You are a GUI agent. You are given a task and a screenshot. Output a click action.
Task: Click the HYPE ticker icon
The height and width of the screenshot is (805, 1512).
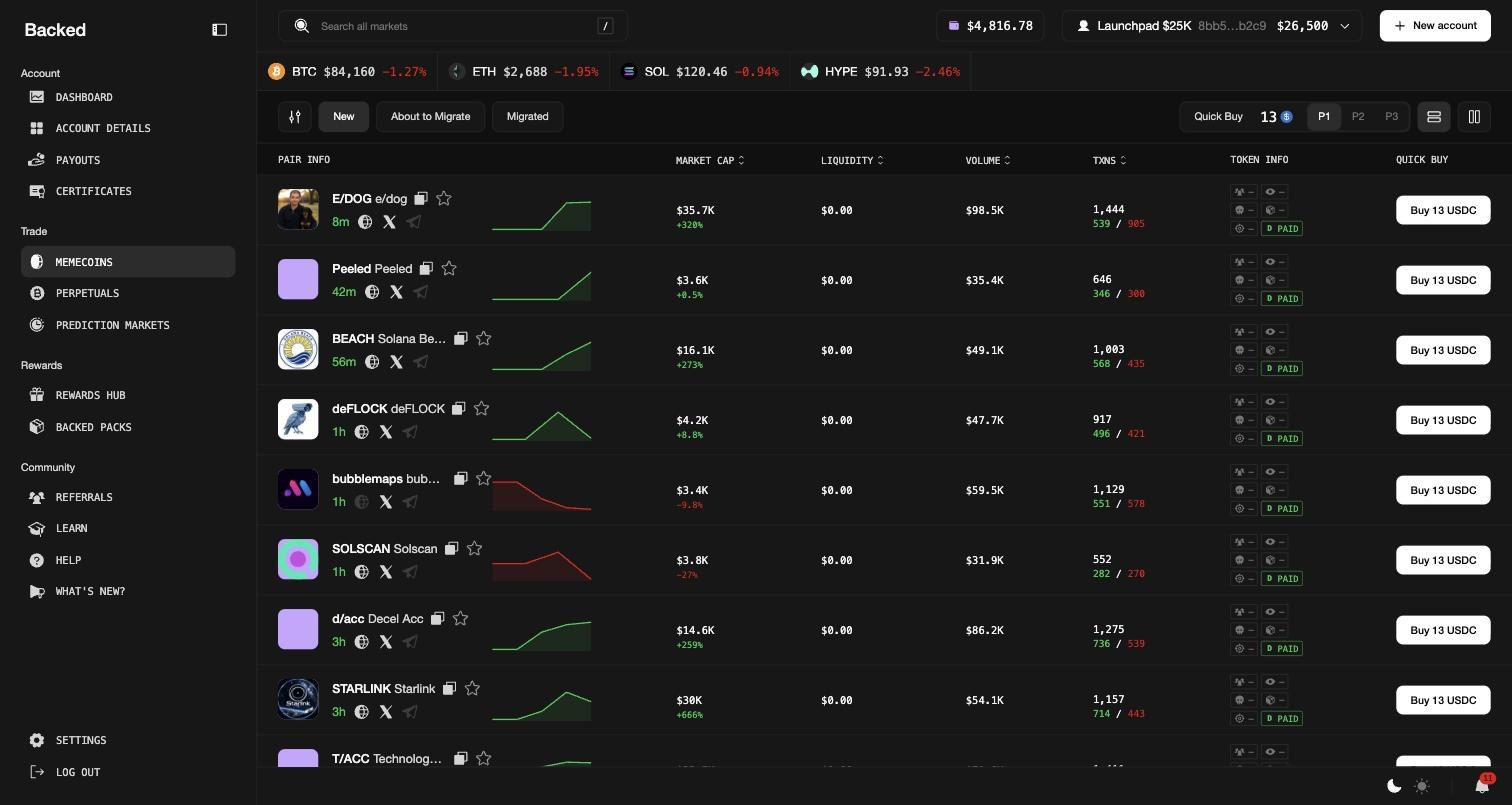tap(809, 71)
